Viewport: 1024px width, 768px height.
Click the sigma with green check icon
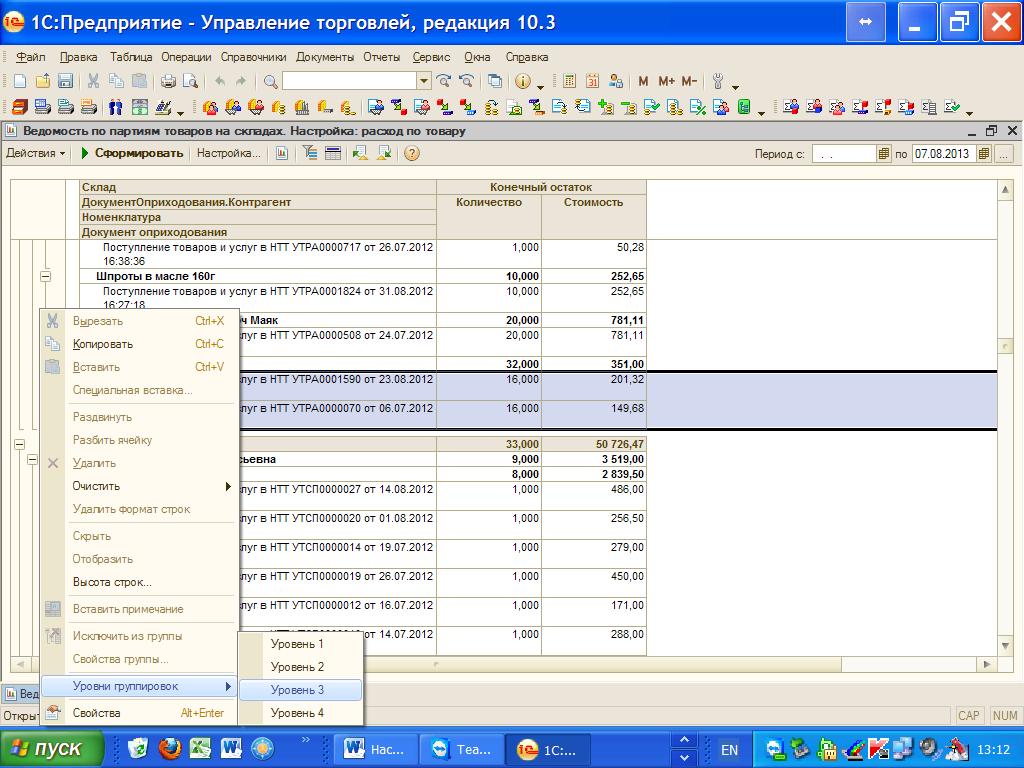(x=953, y=107)
